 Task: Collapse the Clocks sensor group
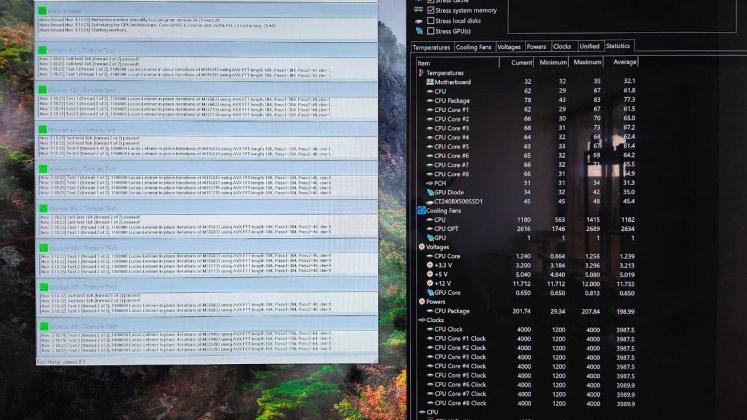click(421, 319)
